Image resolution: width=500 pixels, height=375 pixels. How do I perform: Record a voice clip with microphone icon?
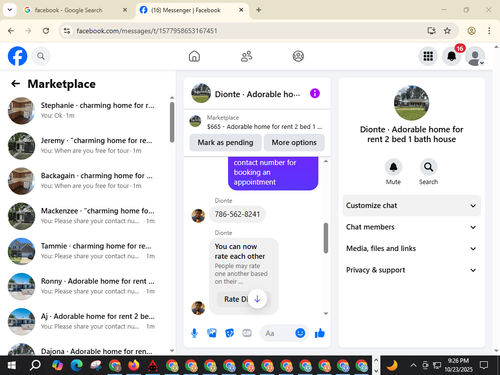tap(194, 333)
